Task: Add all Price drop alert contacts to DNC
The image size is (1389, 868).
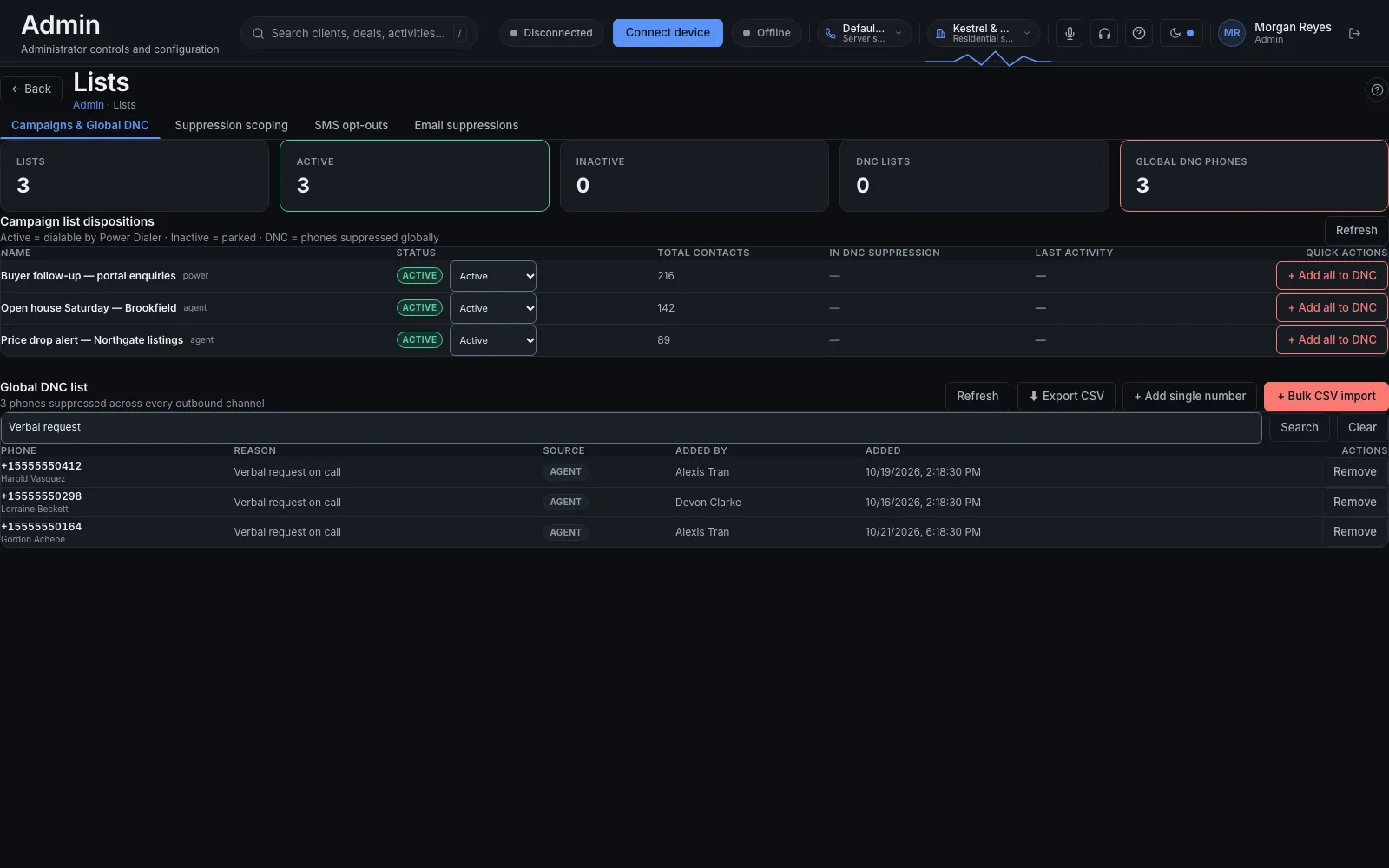Action: coord(1332,339)
